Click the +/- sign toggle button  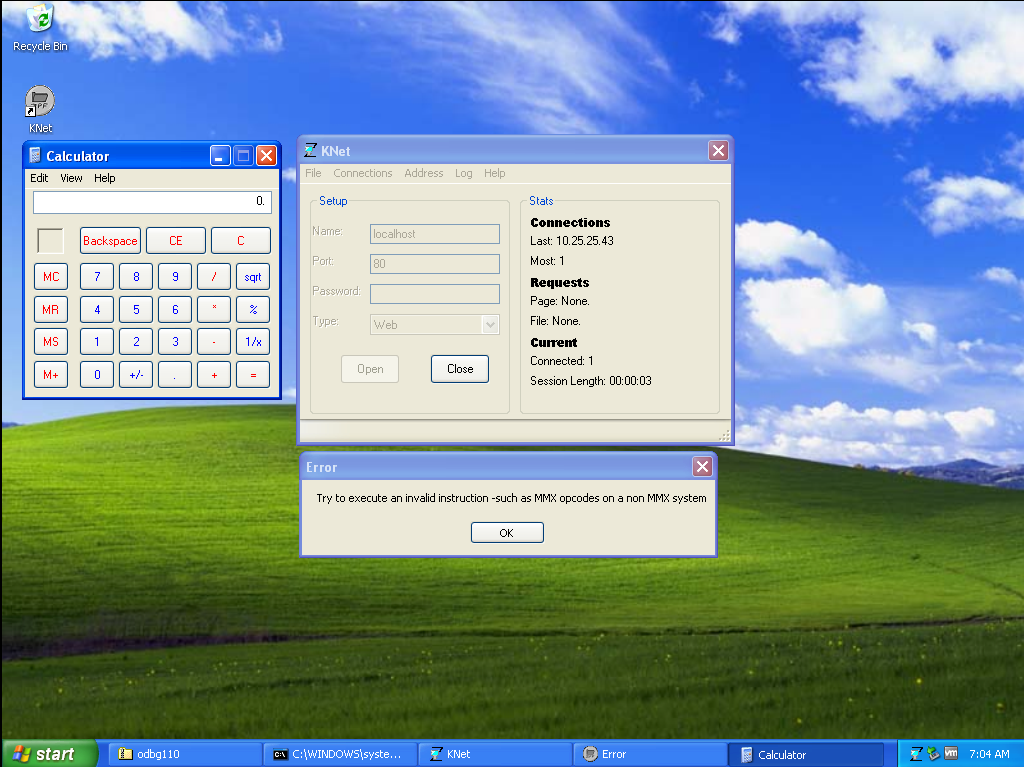click(x=136, y=375)
